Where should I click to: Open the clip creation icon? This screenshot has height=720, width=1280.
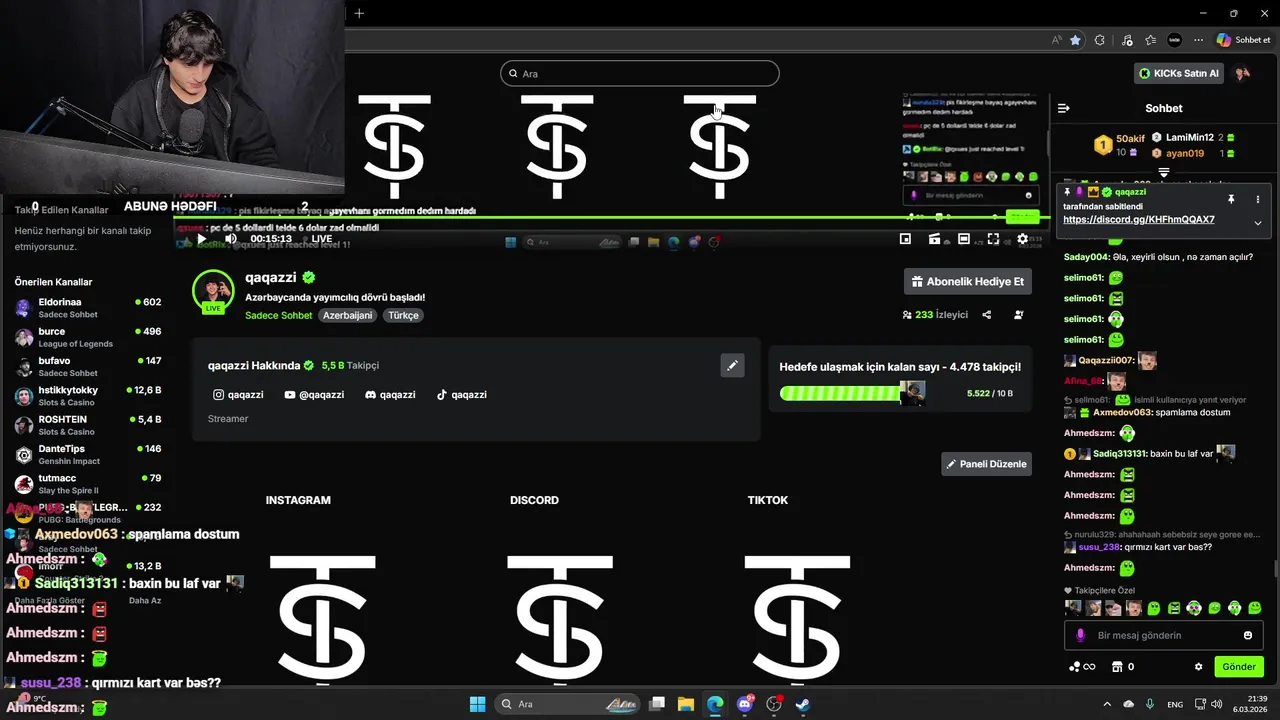point(934,239)
